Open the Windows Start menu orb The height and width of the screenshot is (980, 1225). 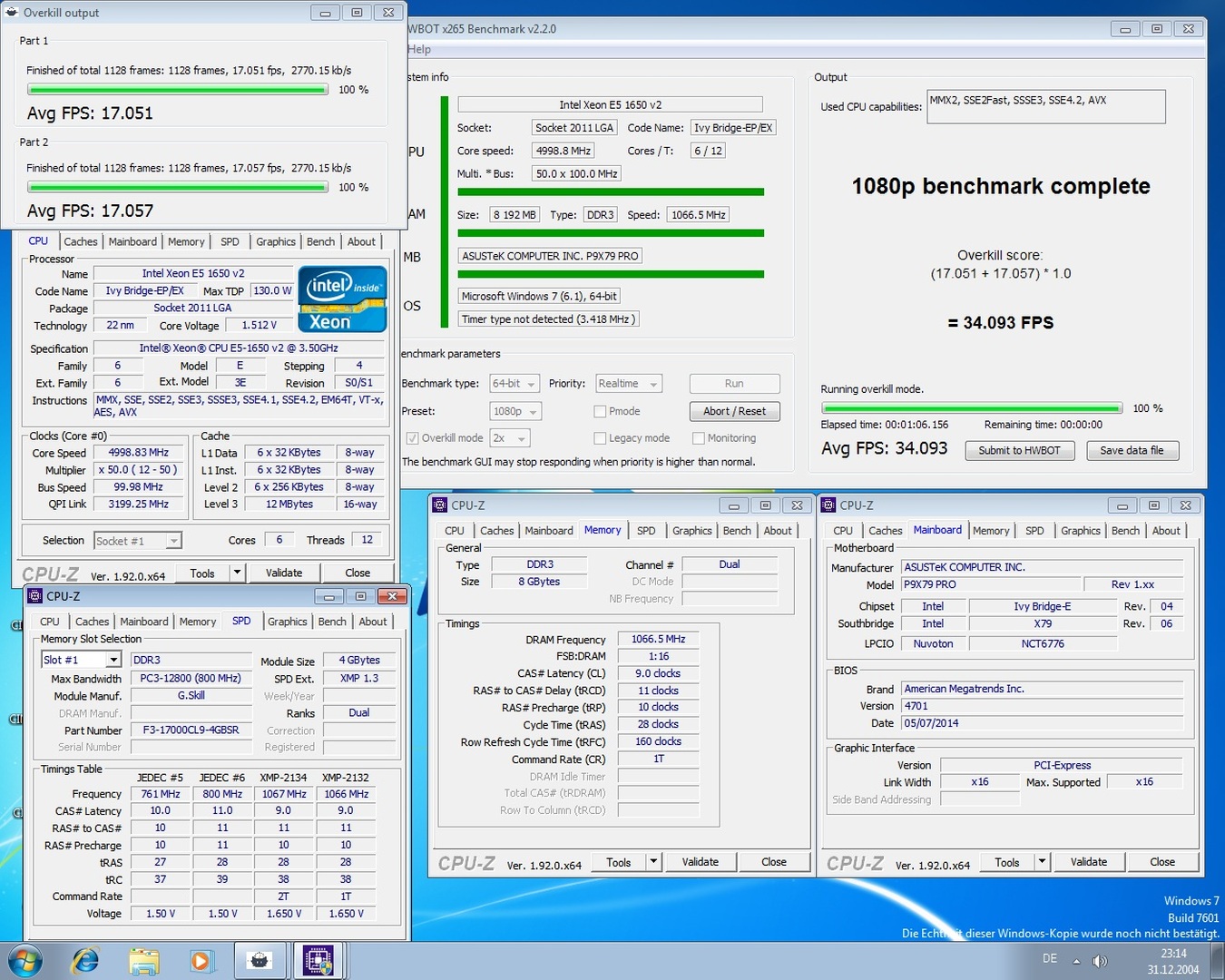pos(24,961)
